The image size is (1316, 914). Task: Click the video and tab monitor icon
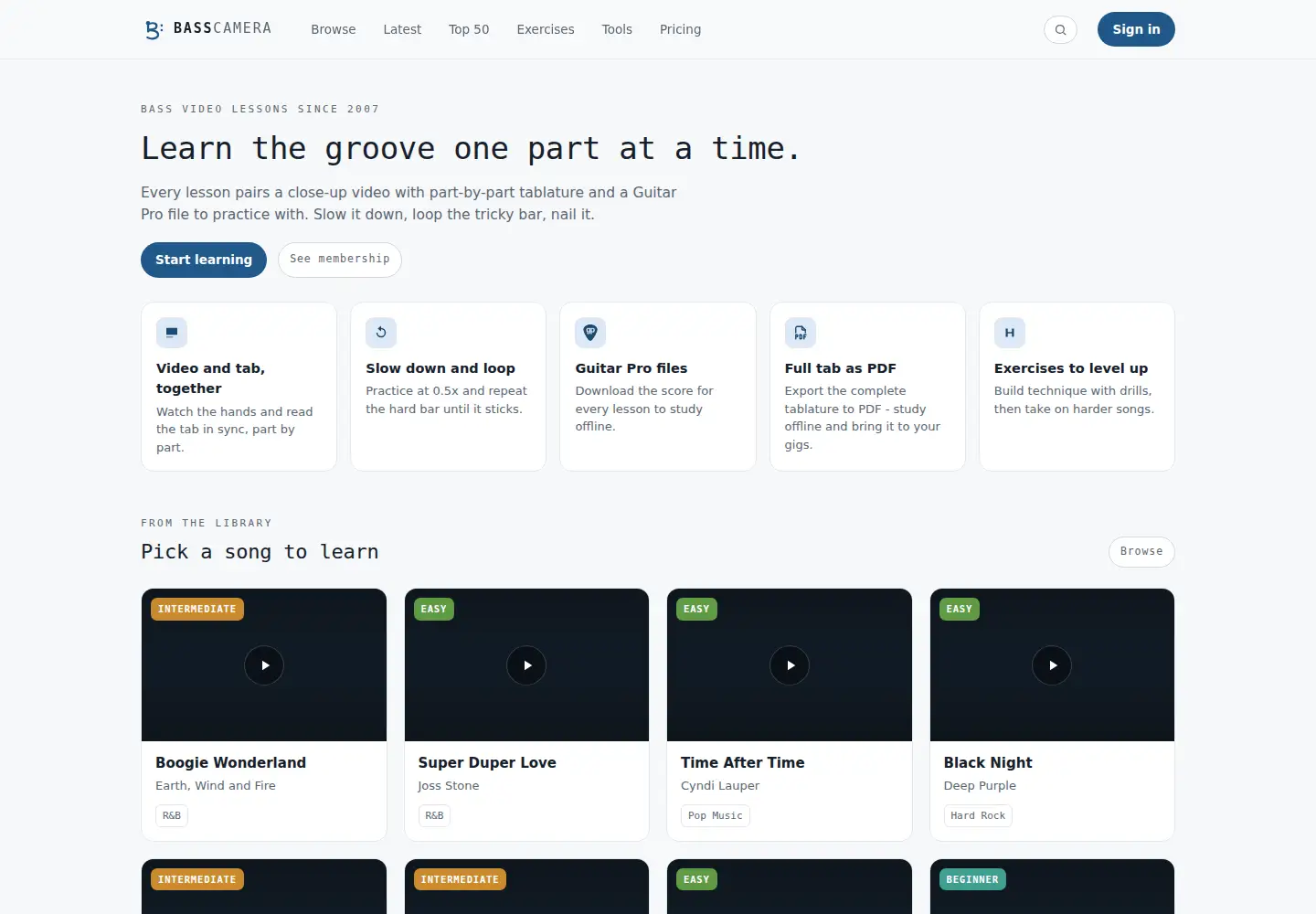pyautogui.click(x=172, y=333)
